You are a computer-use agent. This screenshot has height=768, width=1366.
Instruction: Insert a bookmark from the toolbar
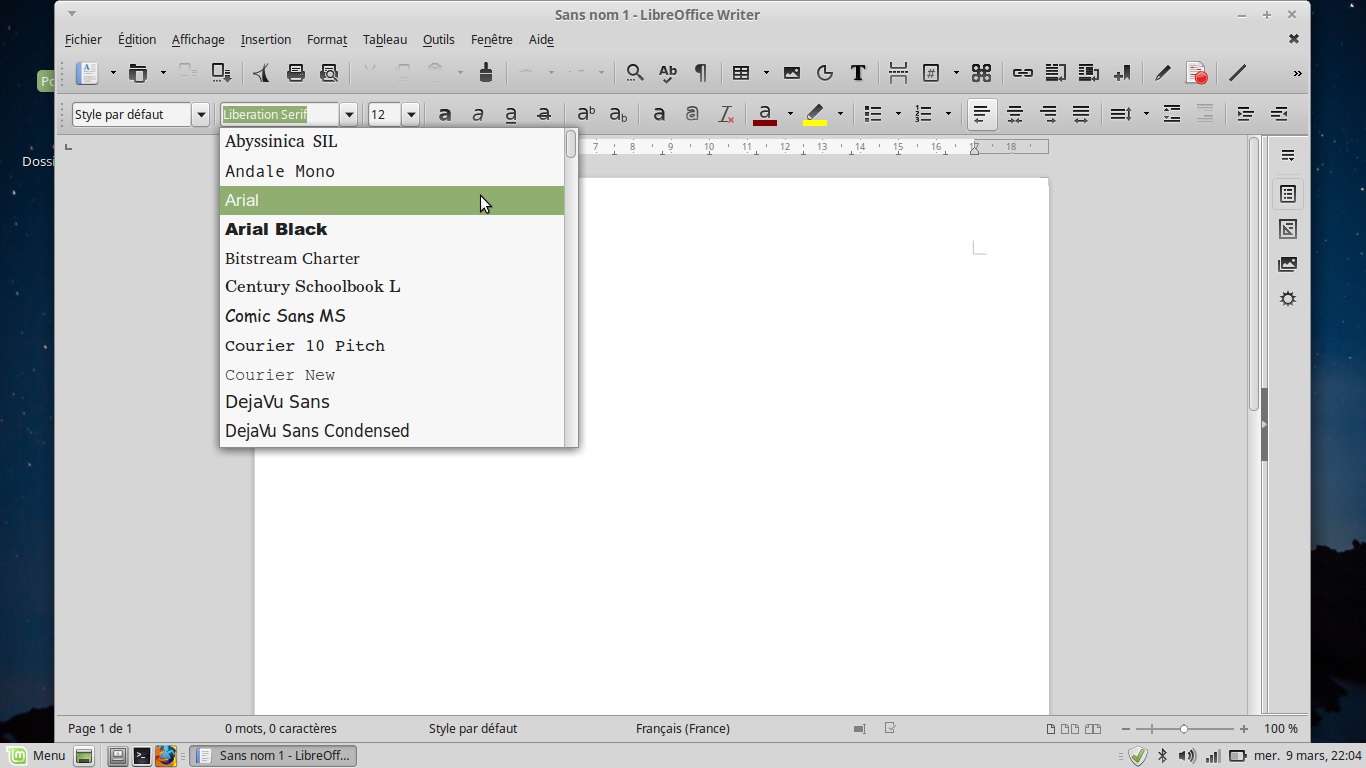pos(1121,73)
